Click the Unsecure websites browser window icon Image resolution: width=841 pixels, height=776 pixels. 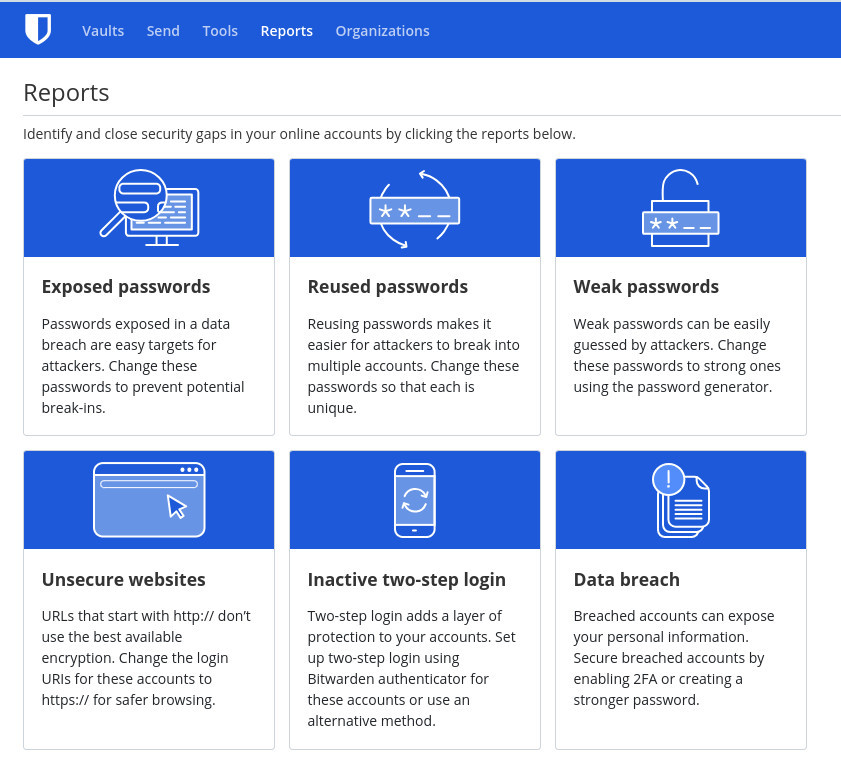149,500
